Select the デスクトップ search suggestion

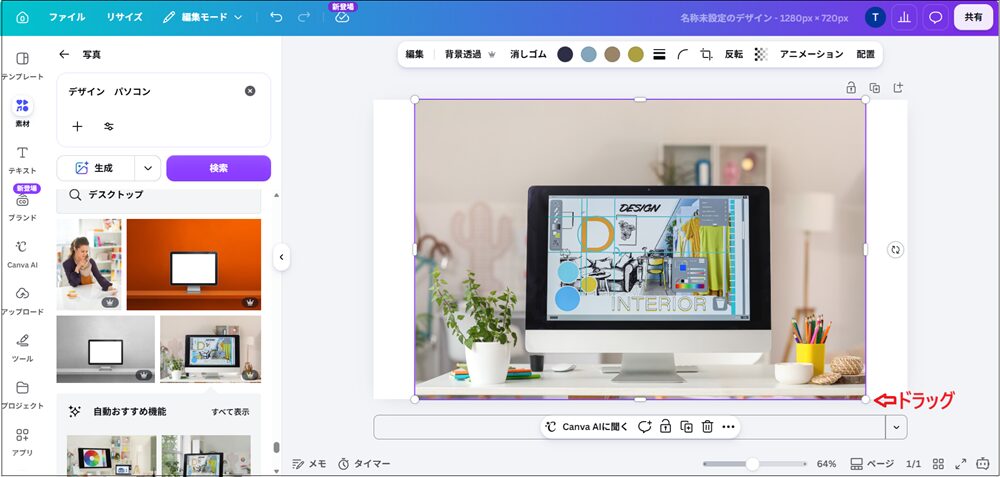[x=159, y=195]
